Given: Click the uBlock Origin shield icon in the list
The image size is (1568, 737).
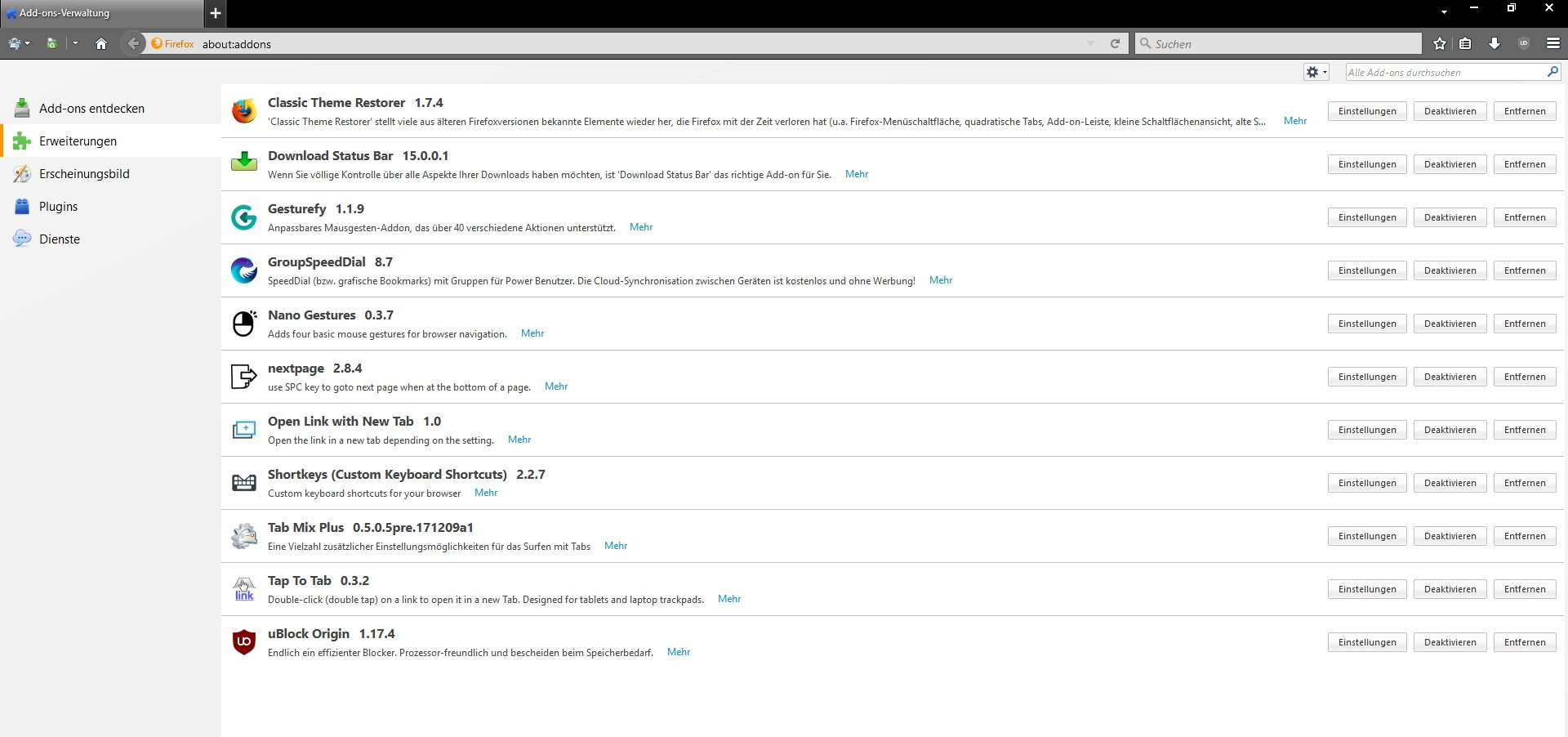Looking at the screenshot, I should [x=243, y=642].
